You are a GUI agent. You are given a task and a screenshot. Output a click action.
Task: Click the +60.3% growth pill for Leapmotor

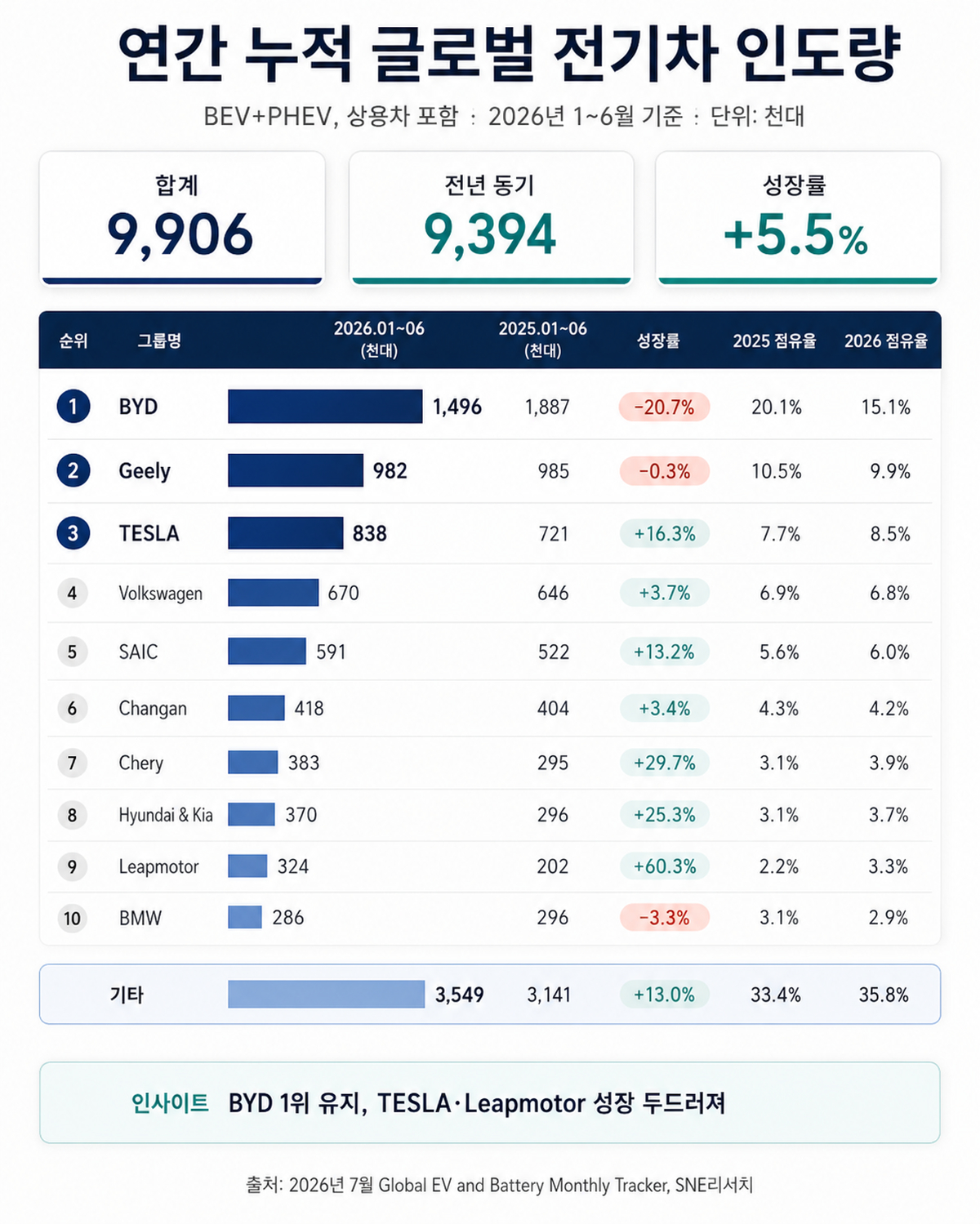tap(664, 866)
